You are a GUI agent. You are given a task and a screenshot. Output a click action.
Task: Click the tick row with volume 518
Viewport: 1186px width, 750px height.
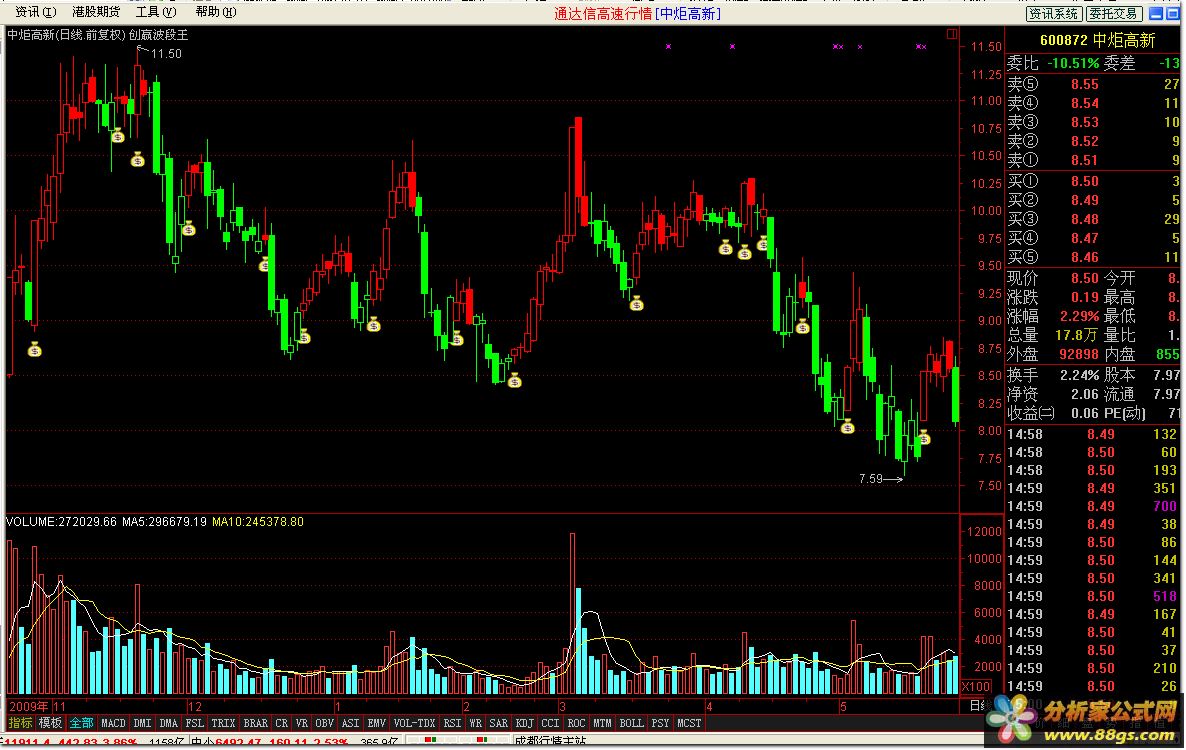1092,596
